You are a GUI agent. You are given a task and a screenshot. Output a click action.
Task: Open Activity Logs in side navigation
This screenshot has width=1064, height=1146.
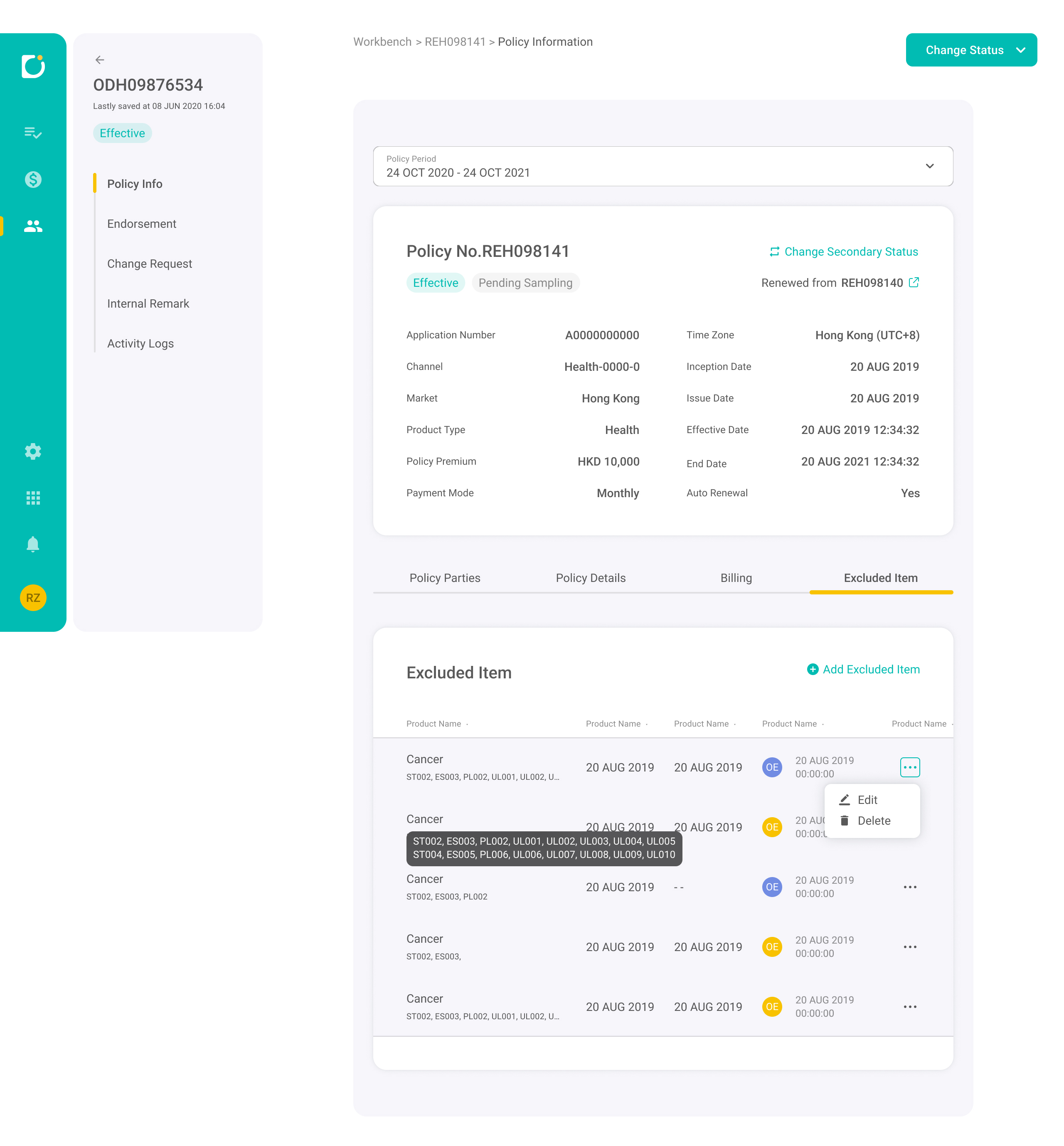pos(140,344)
